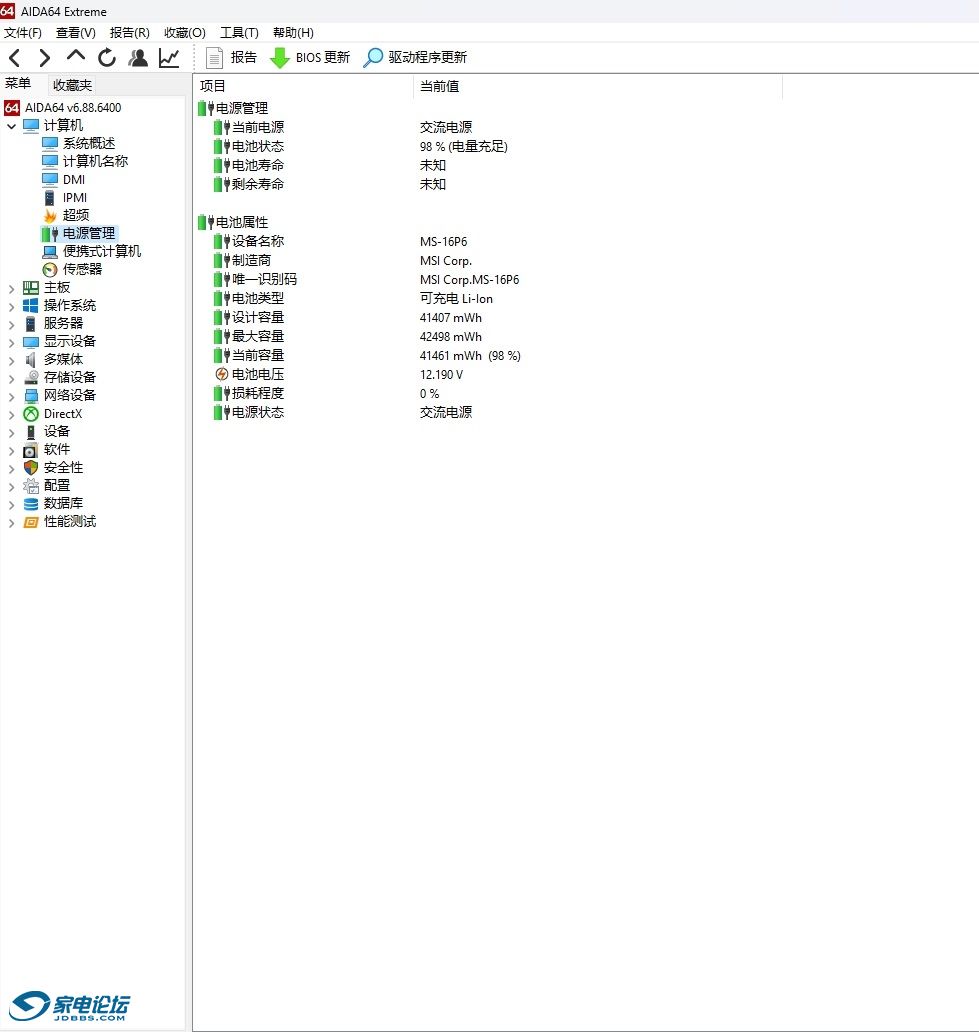Open the 收藏(O) menu
This screenshot has width=979, height=1032.
pos(185,32)
